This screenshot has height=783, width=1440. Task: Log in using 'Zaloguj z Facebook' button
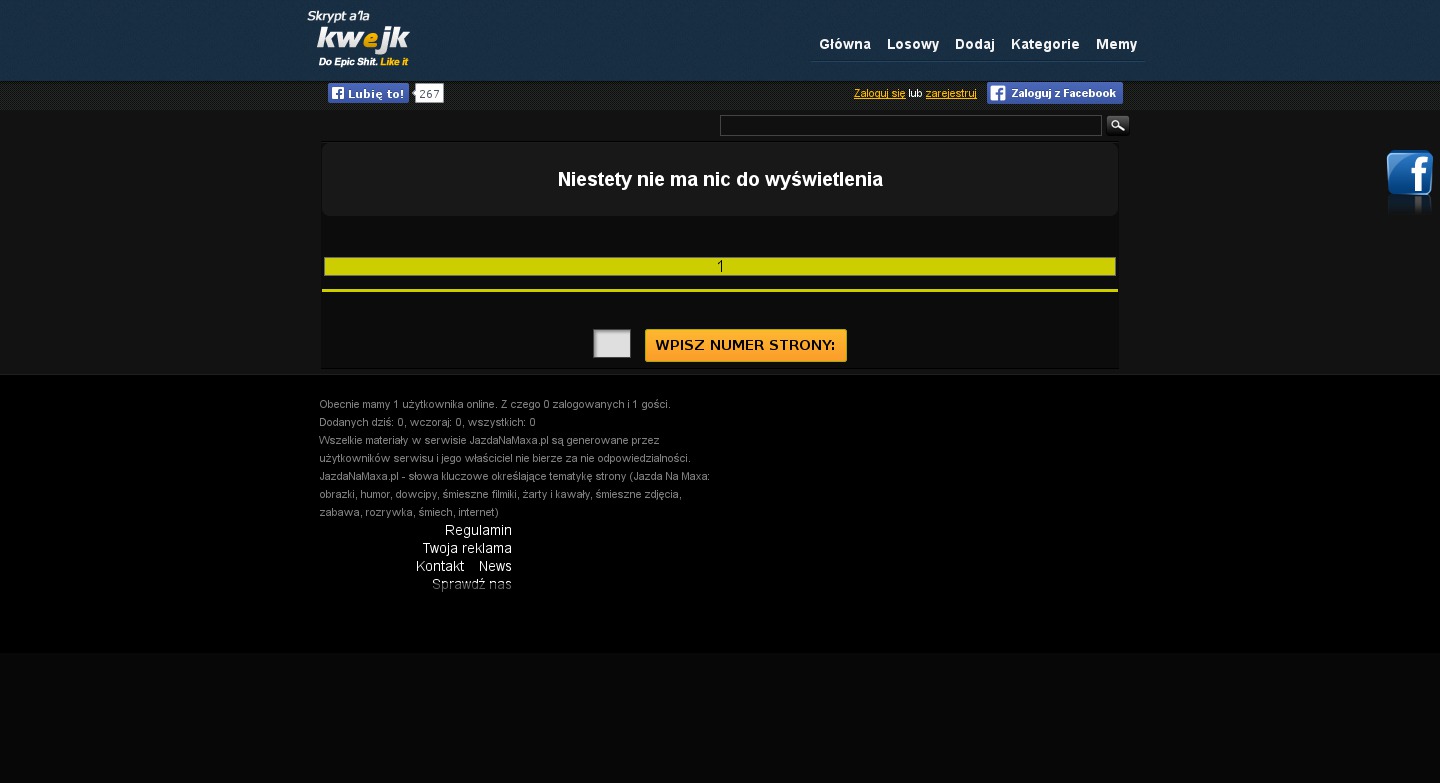[x=1054, y=93]
